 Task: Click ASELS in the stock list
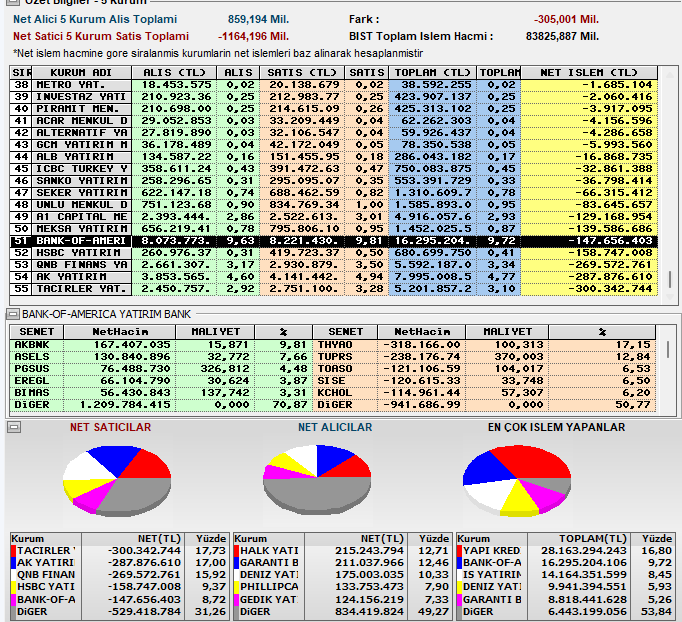tap(32, 357)
